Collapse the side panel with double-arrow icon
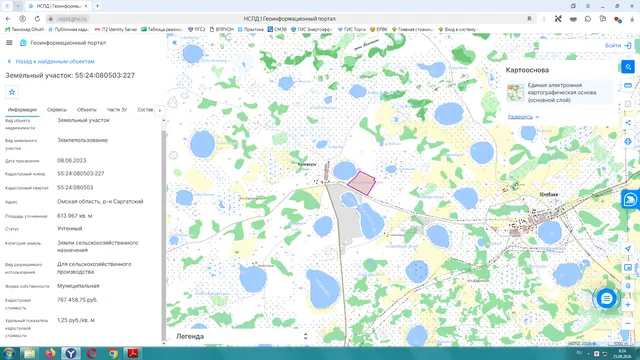Viewport: 640px width, 360px height. click(174, 42)
